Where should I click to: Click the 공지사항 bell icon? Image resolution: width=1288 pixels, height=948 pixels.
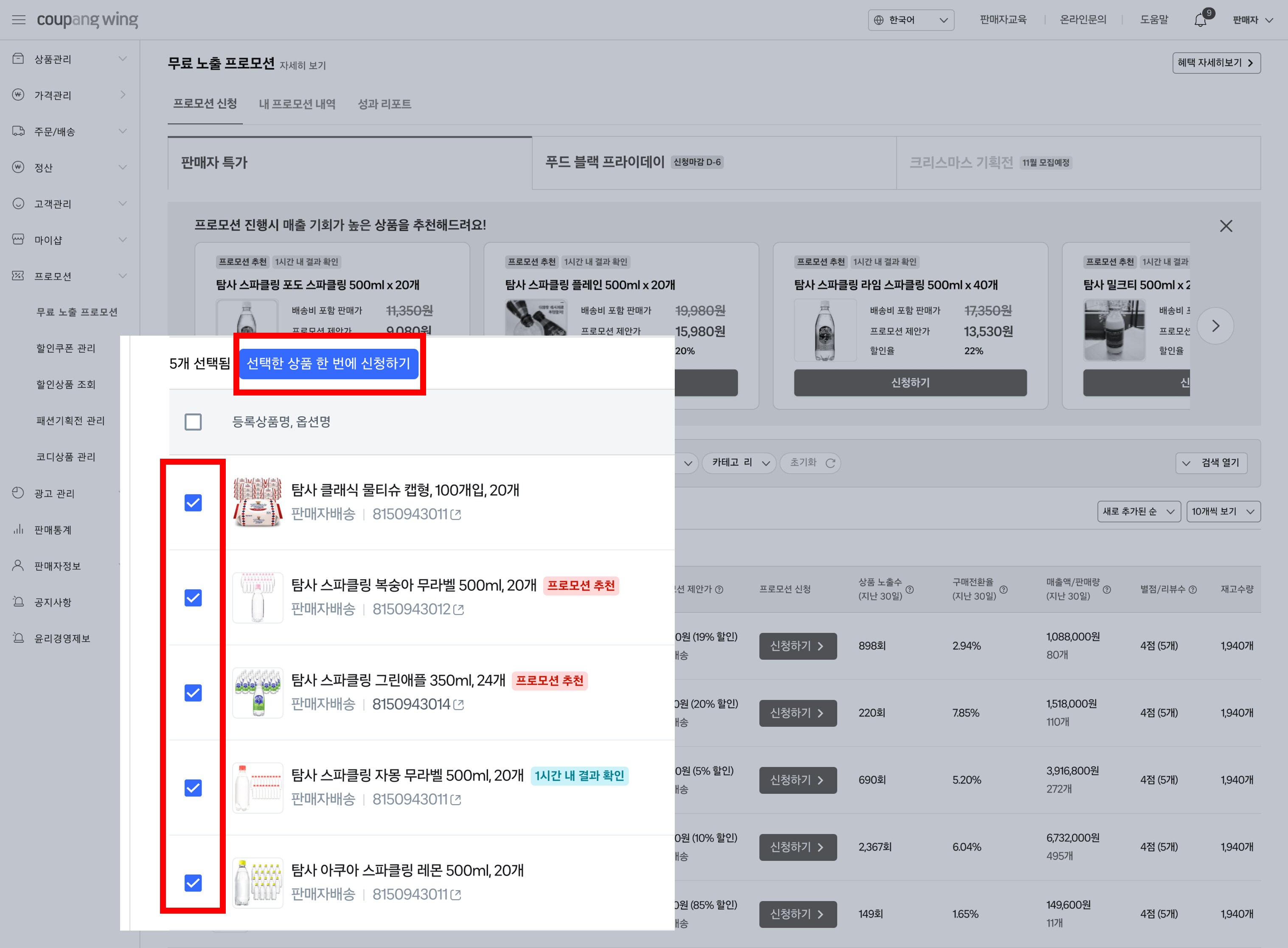(18, 601)
